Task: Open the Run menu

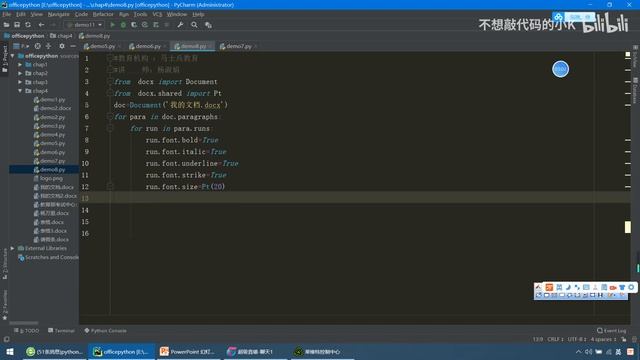Action: pyautogui.click(x=124, y=14)
